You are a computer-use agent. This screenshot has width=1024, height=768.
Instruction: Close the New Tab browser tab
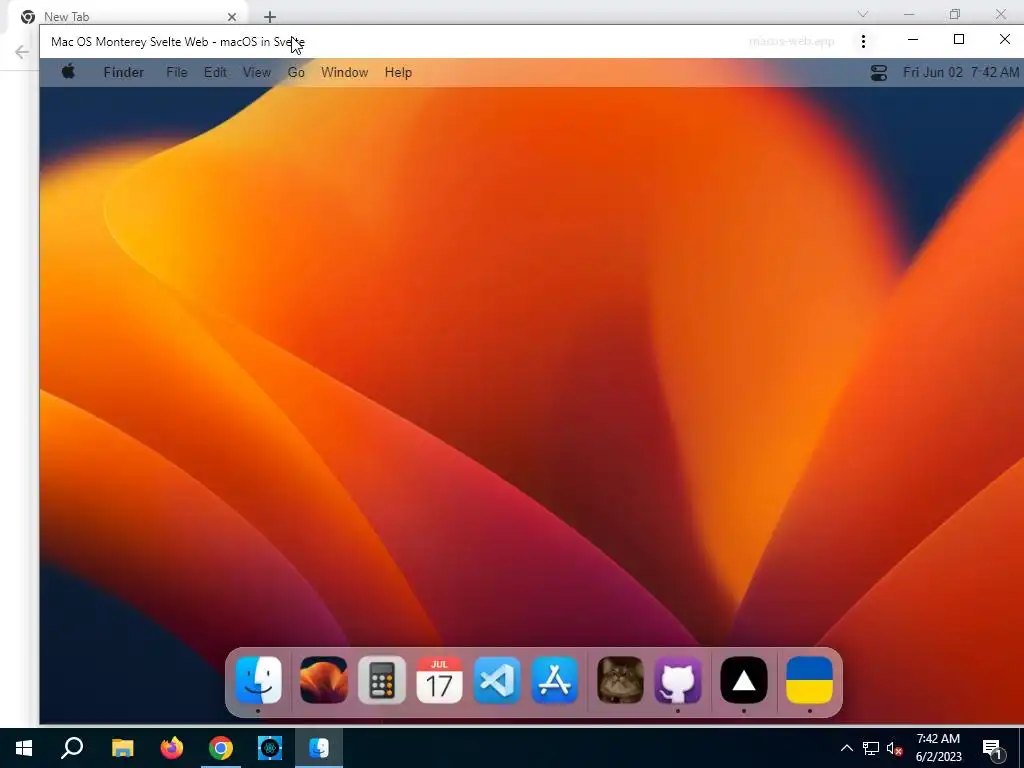tap(232, 17)
